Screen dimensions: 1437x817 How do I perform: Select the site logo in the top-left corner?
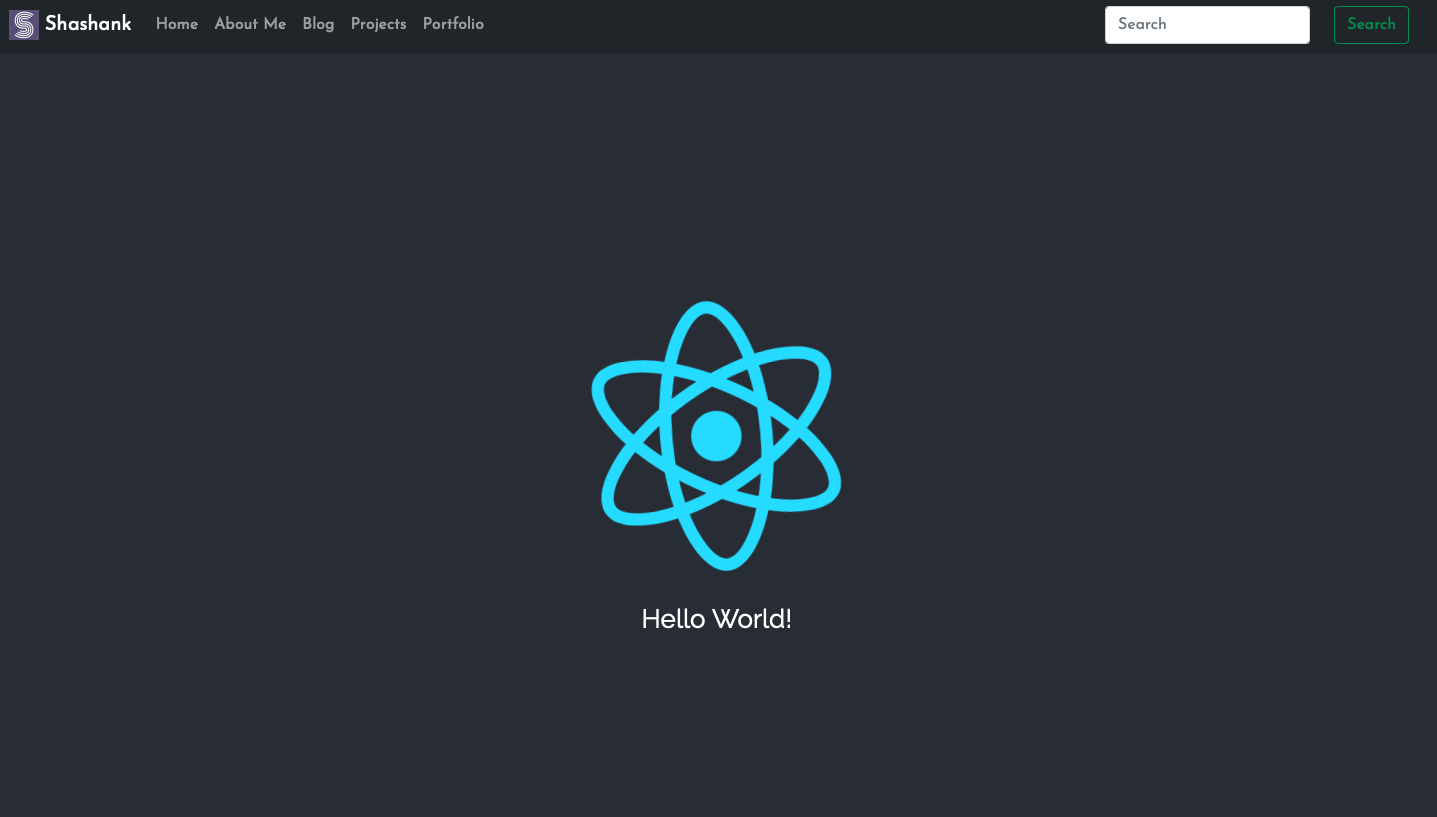point(22,24)
